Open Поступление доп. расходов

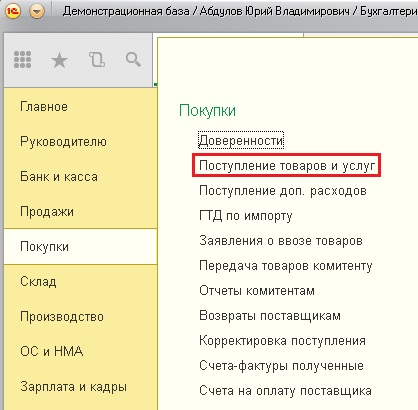(283, 191)
